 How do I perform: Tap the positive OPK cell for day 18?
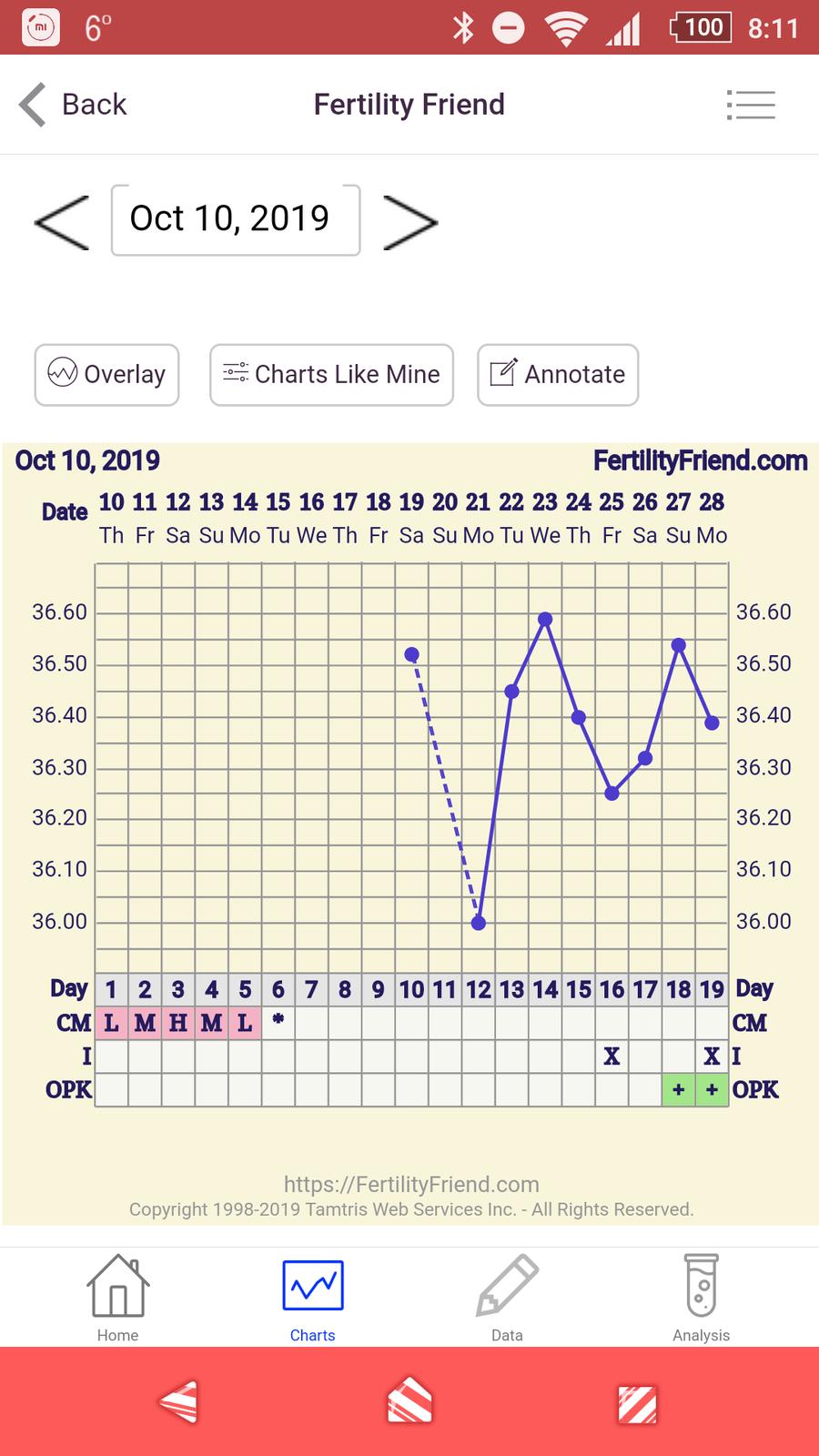click(678, 1089)
